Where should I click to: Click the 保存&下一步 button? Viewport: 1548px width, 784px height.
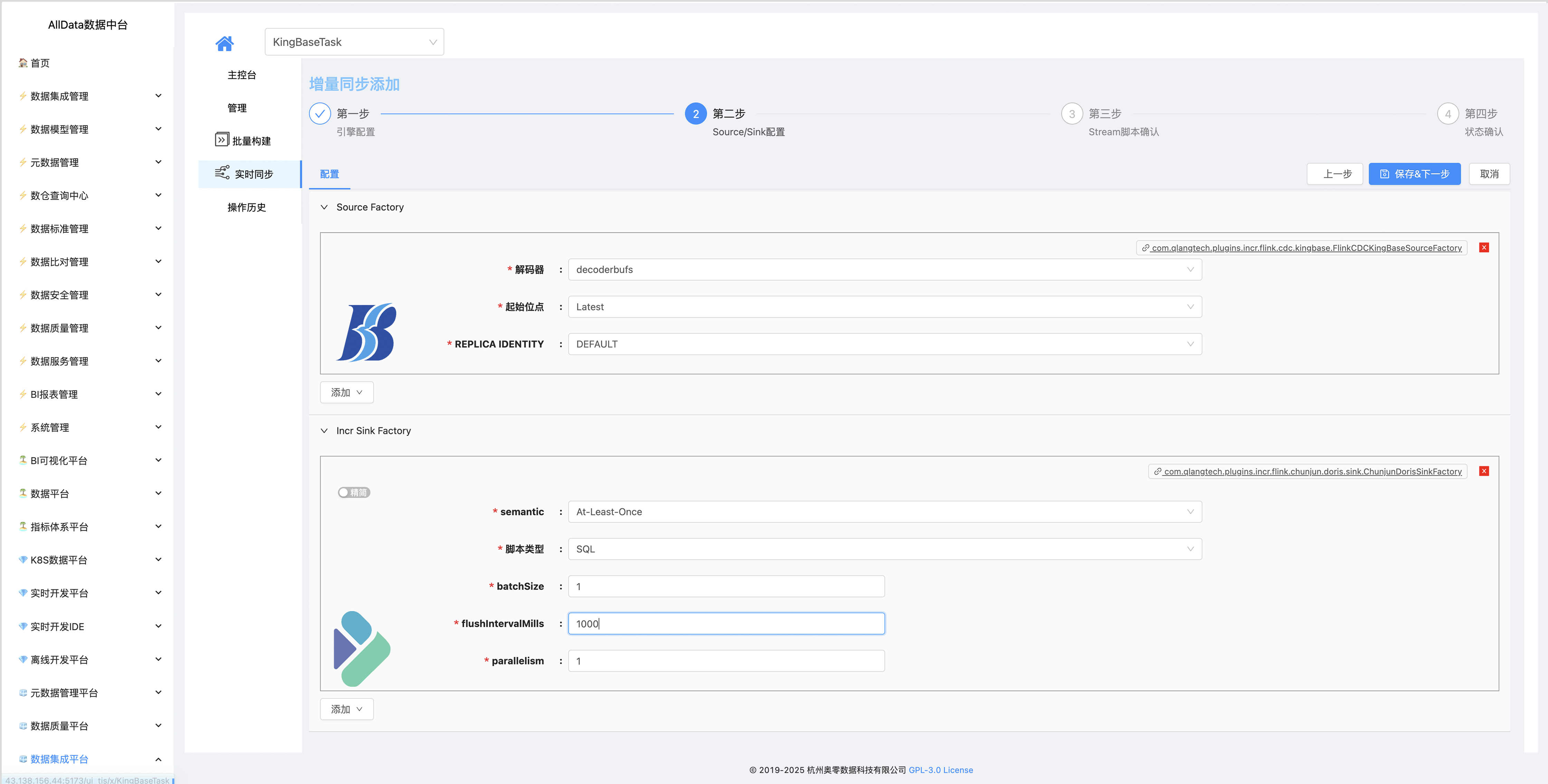[1414, 174]
